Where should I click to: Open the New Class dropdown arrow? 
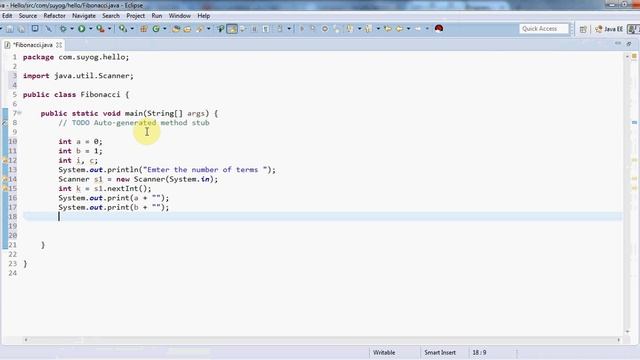165,29
